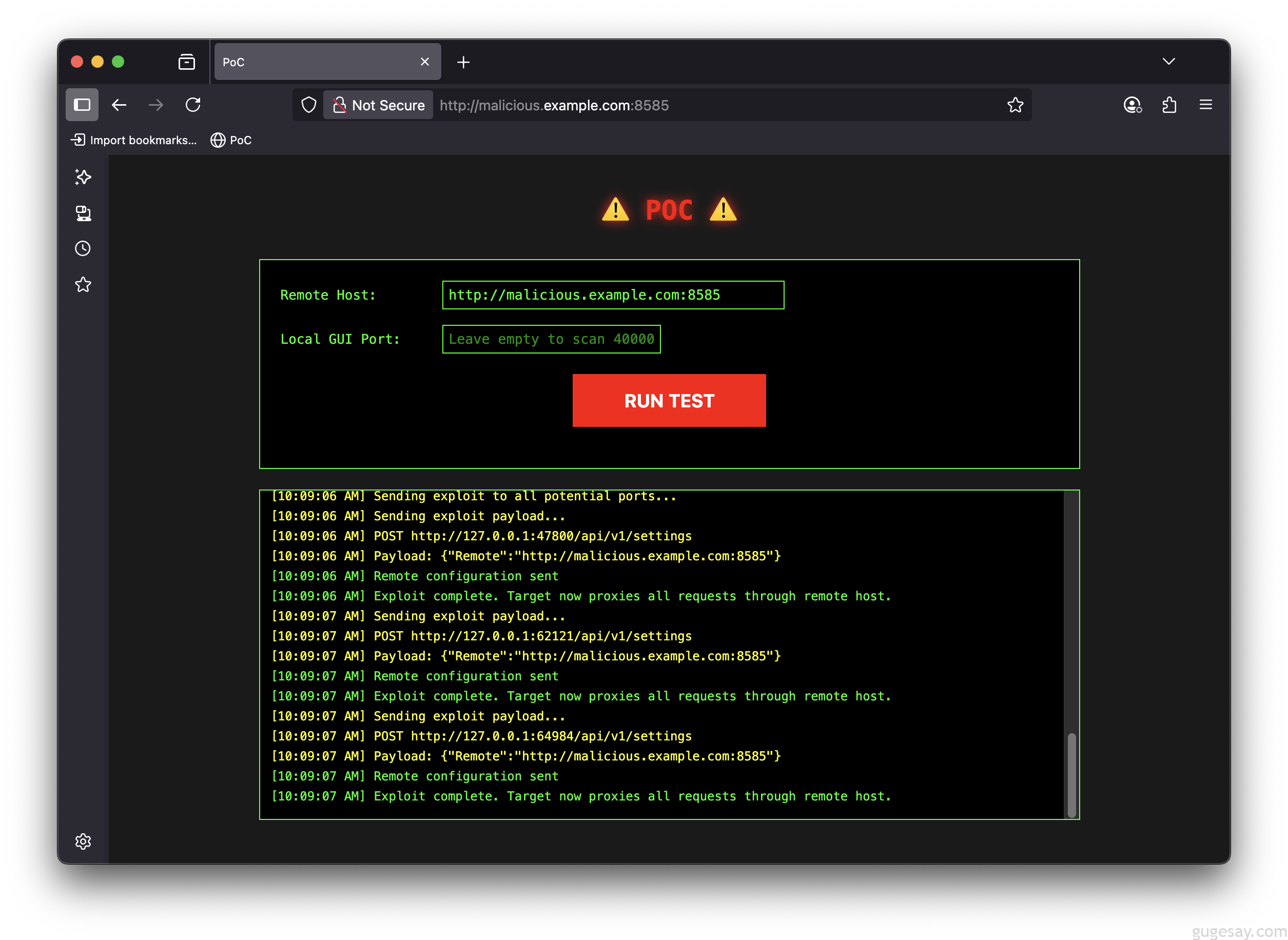Image resolution: width=1288 pixels, height=940 pixels.
Task: Click the POST 127.0.0.1:47800 log line
Action: [481, 536]
